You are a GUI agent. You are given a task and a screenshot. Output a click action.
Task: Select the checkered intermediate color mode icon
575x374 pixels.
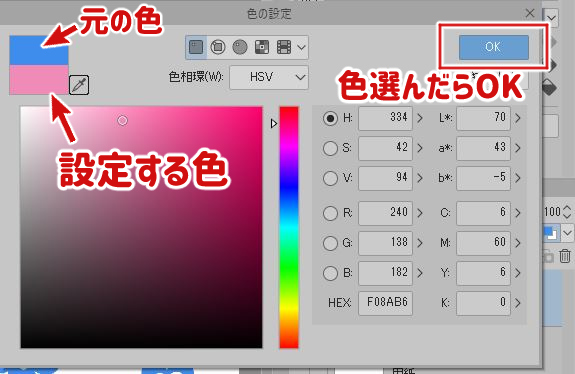tap(262, 47)
